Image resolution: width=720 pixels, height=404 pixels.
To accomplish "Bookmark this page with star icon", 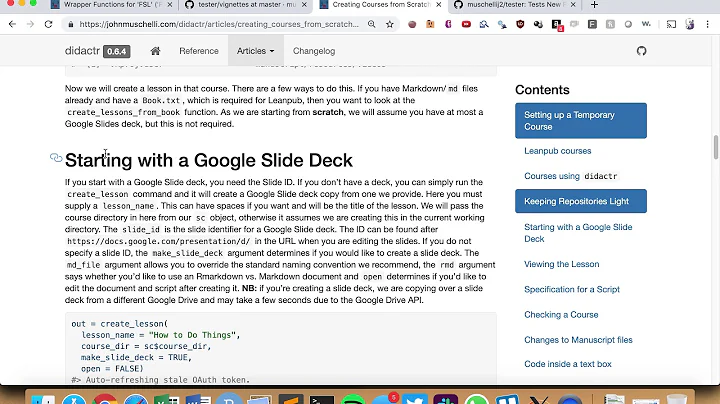I will click(390, 24).
